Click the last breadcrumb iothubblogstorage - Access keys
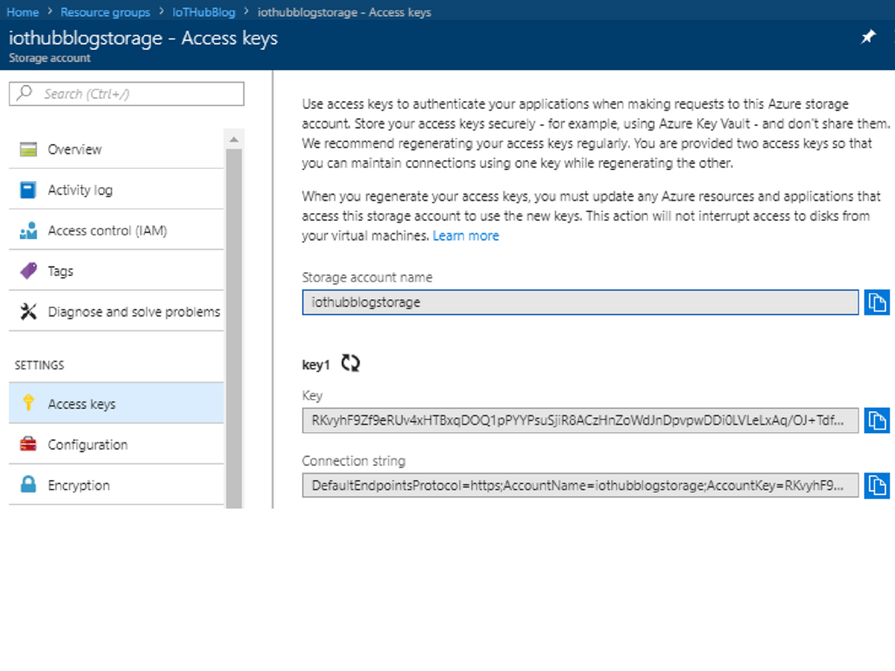Screen dimensions: 895x671 coord(344,12)
